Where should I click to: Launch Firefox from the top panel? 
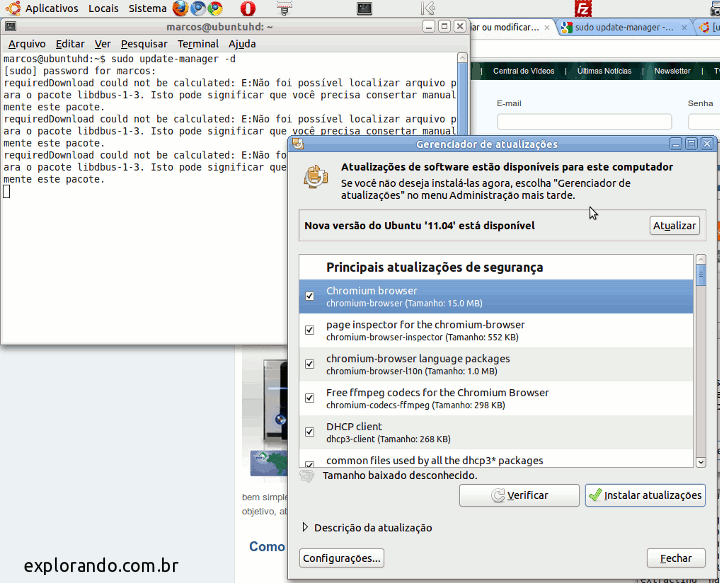180,8
